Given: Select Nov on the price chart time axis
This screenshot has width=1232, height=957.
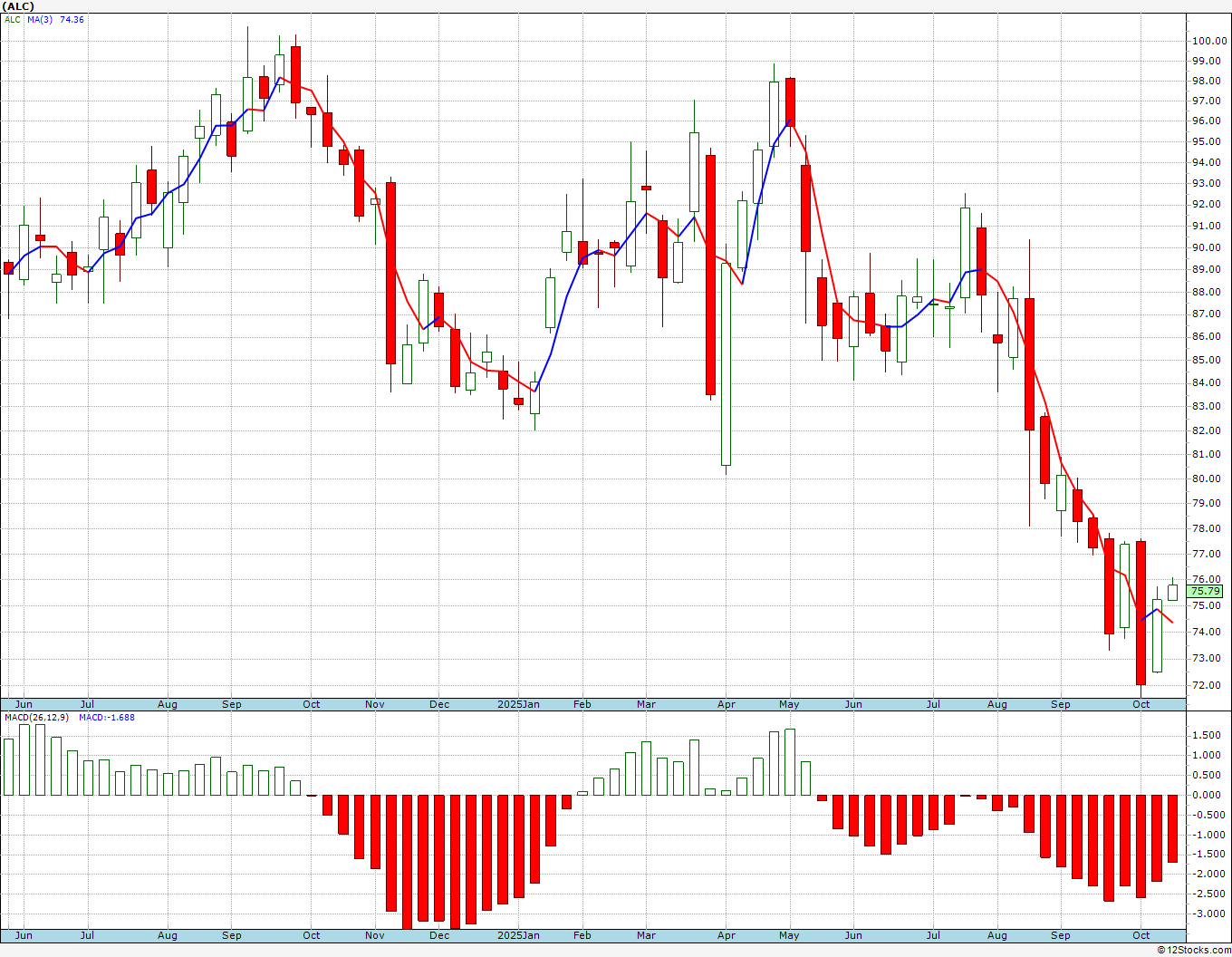Looking at the screenshot, I should 375,704.
